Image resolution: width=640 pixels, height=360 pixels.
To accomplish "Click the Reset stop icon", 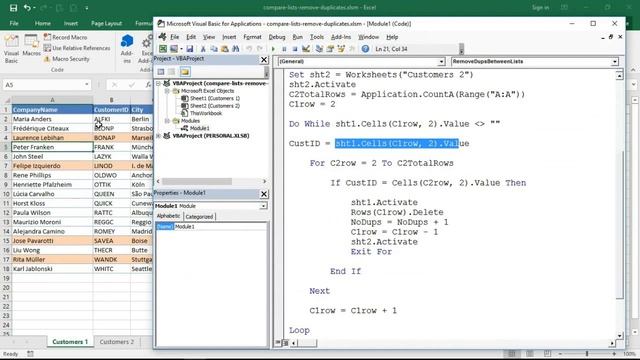I will click(x=295, y=49).
